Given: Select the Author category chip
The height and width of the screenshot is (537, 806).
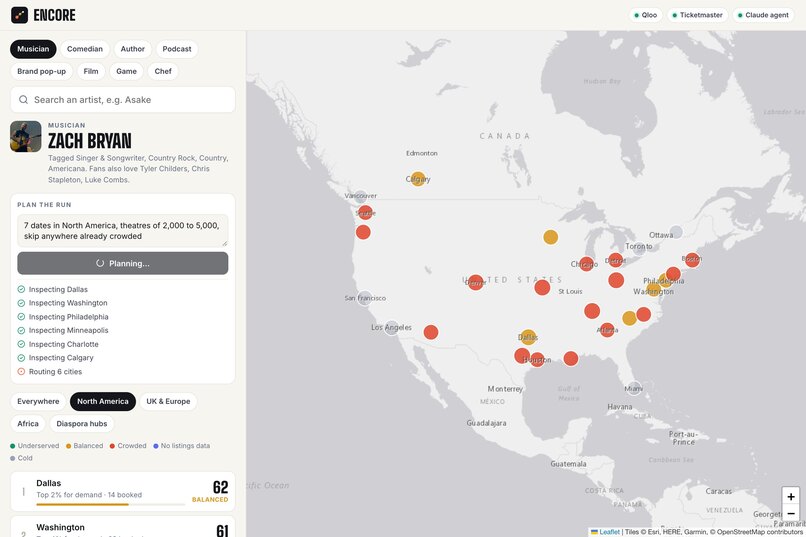Looking at the screenshot, I should [x=133, y=49].
